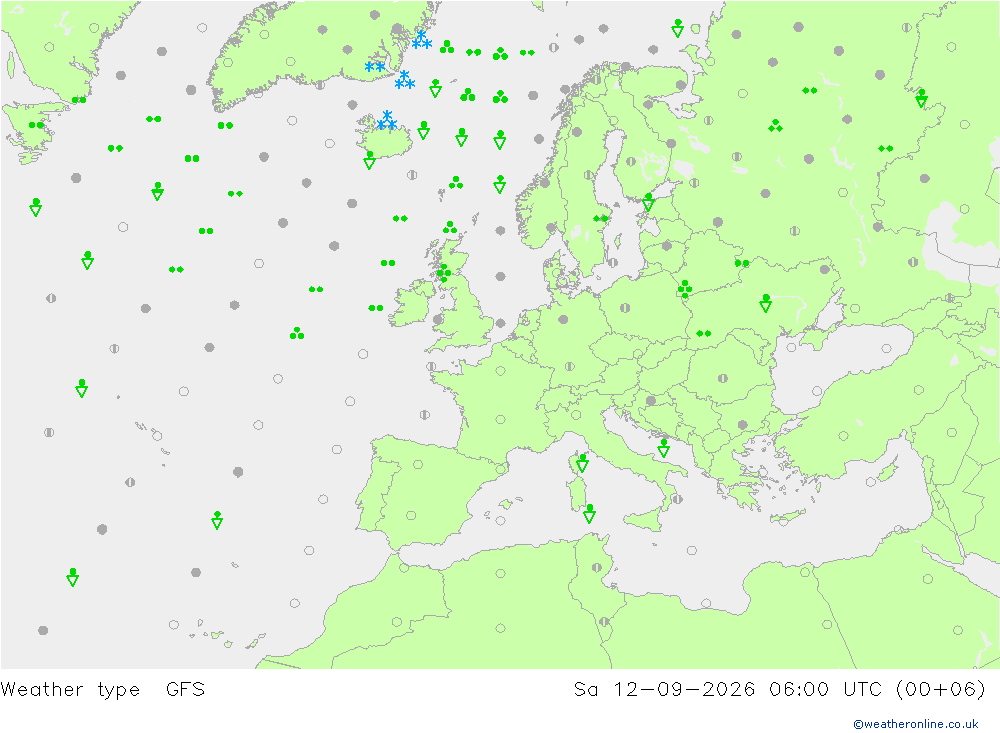The height and width of the screenshot is (733, 1000).
Task: Select the two-dot rain symbol over Romania
Action: coord(703,334)
